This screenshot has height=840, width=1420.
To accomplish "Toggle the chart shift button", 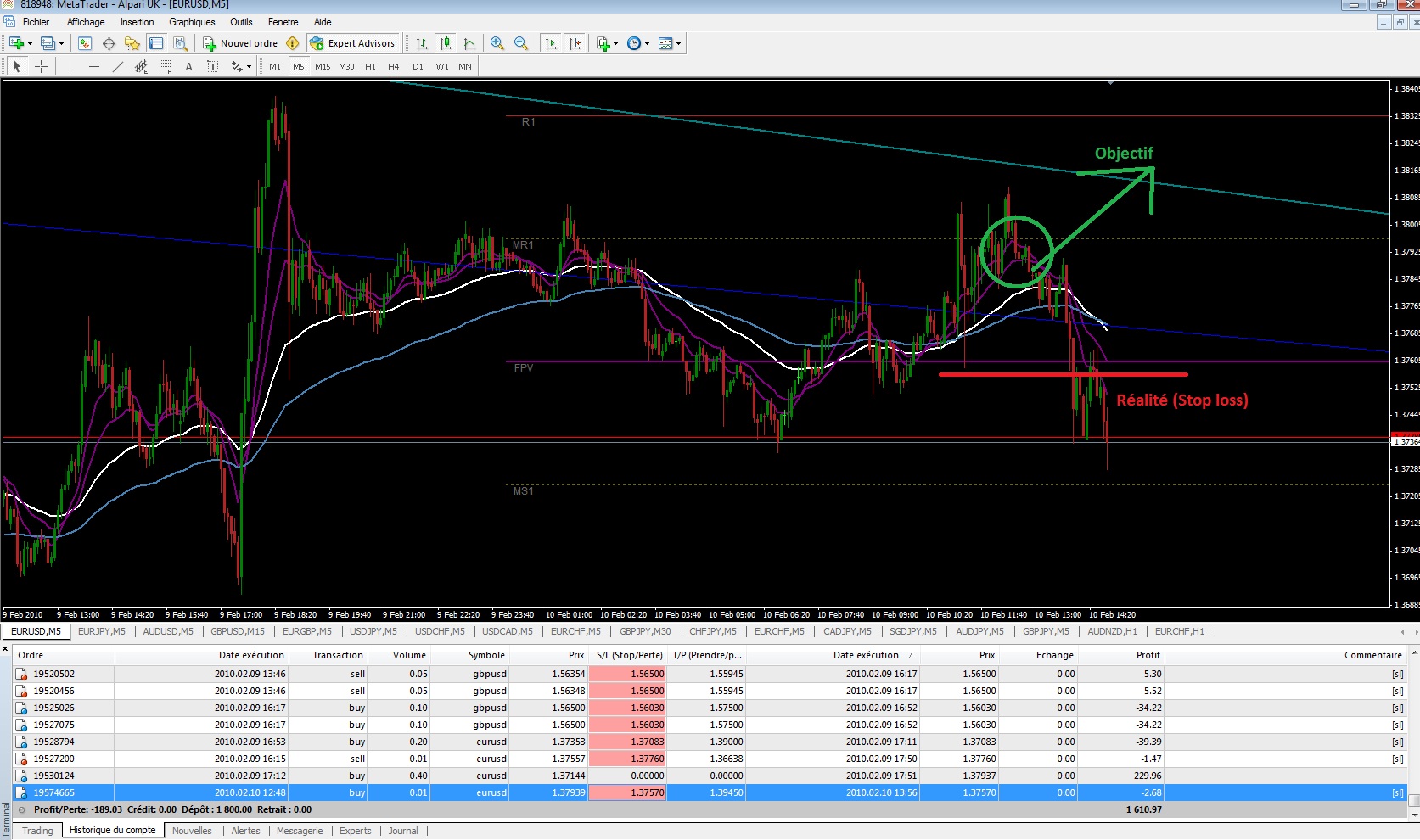I will [575, 43].
